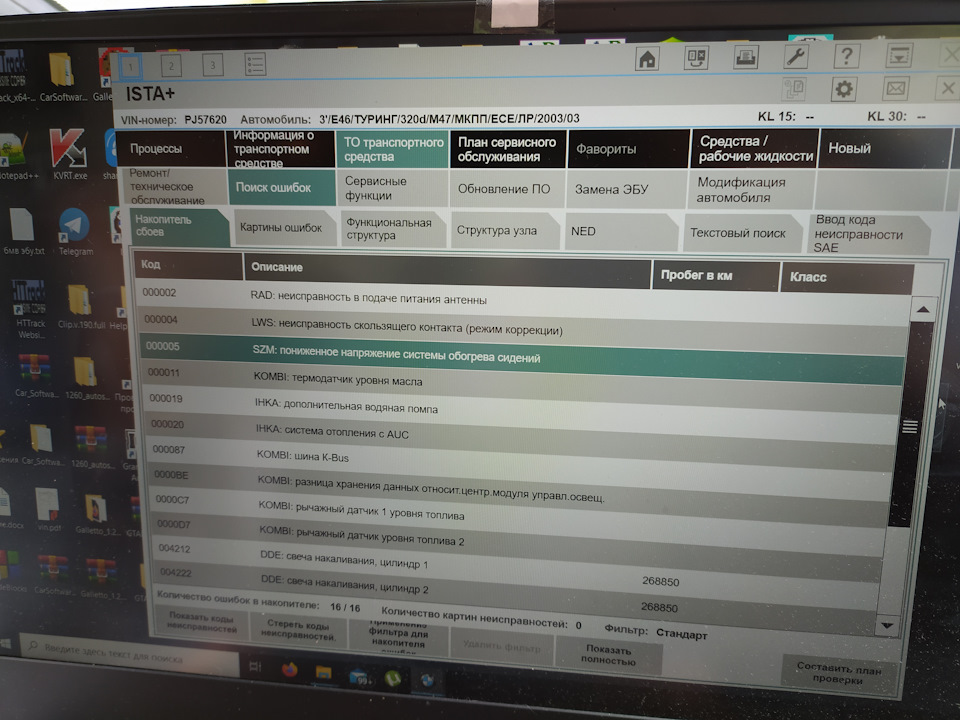
Task: Switch to Накопитель сбоев tab
Action: pyautogui.click(x=178, y=227)
